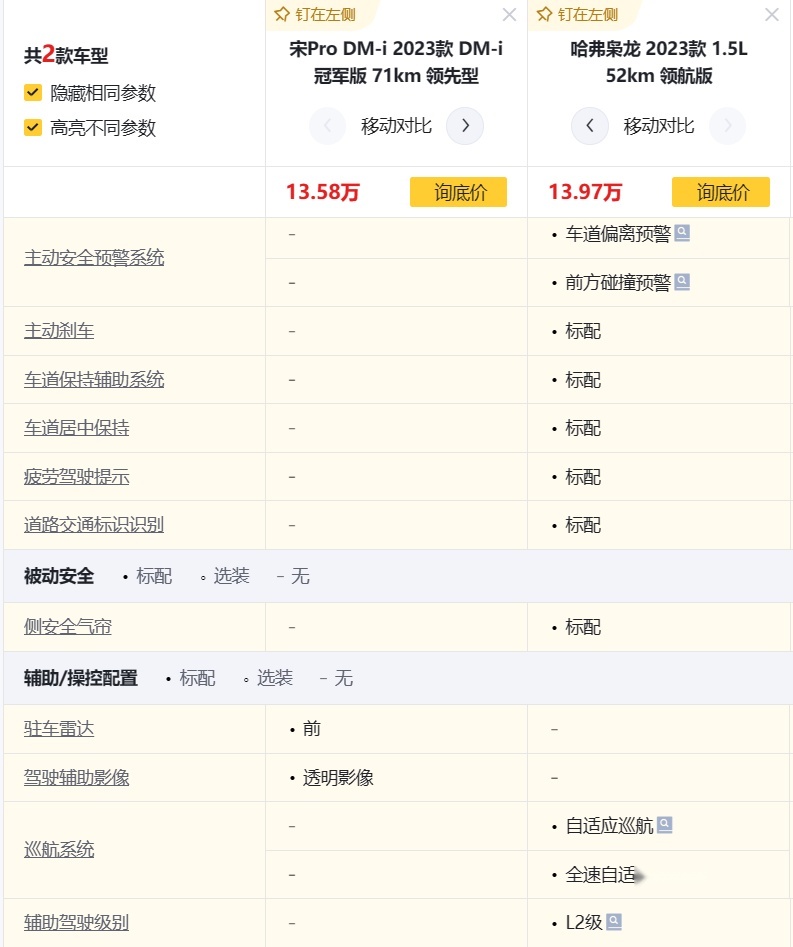Open 驾驶辅助影像 parameter link
This screenshot has height=947, width=793.
[x=77, y=777]
